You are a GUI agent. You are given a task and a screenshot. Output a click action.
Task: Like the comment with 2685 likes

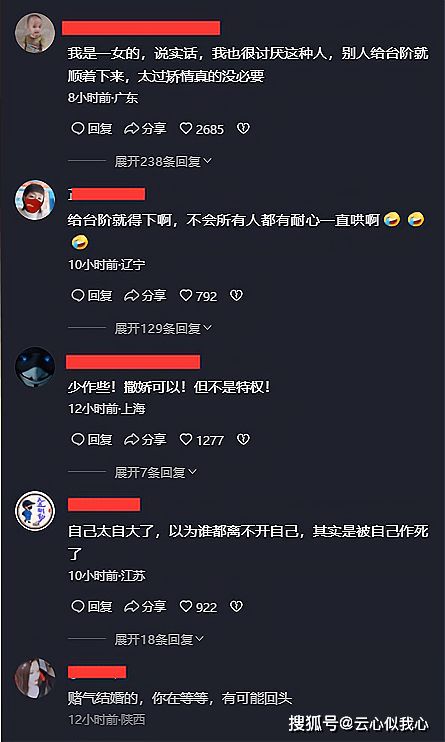tap(202, 129)
